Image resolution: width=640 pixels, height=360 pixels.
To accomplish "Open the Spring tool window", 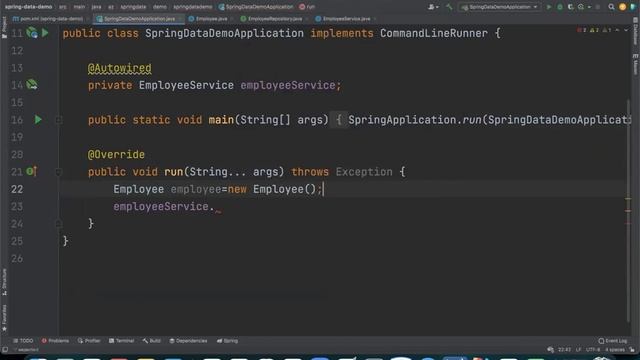I will point(227,341).
